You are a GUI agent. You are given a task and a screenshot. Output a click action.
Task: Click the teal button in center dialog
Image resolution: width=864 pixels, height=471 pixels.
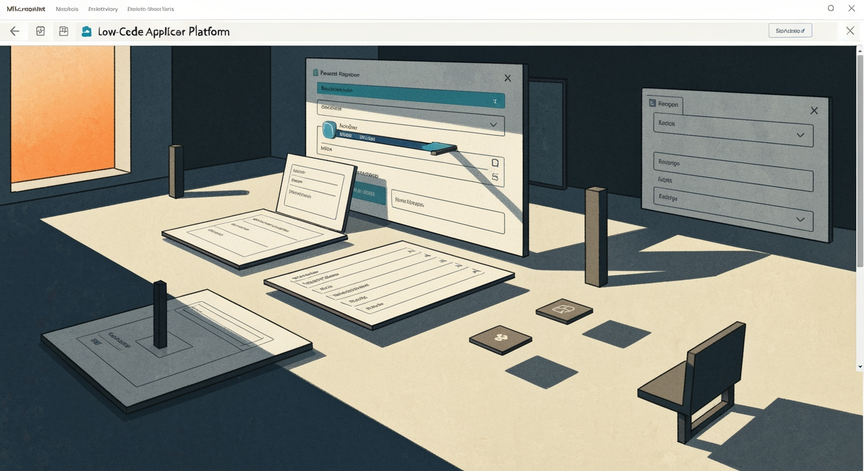369,193
